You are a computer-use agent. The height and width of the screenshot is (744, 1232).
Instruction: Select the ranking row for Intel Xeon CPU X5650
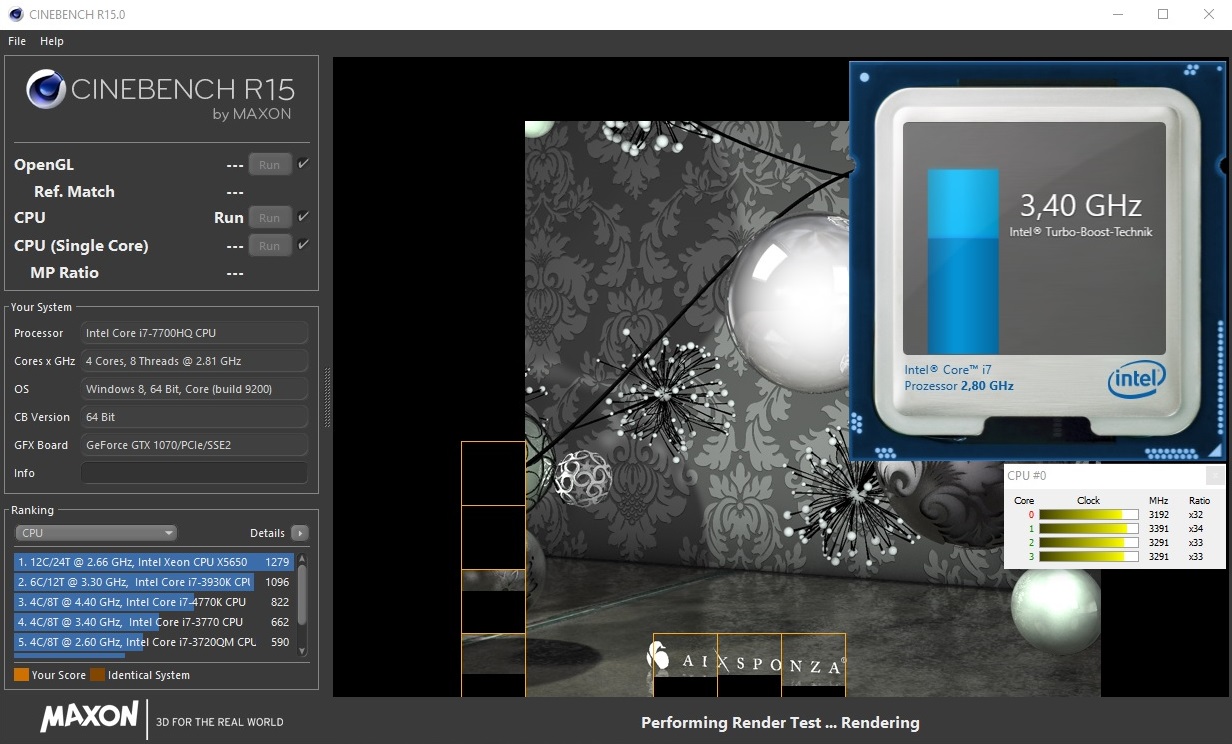(154, 562)
